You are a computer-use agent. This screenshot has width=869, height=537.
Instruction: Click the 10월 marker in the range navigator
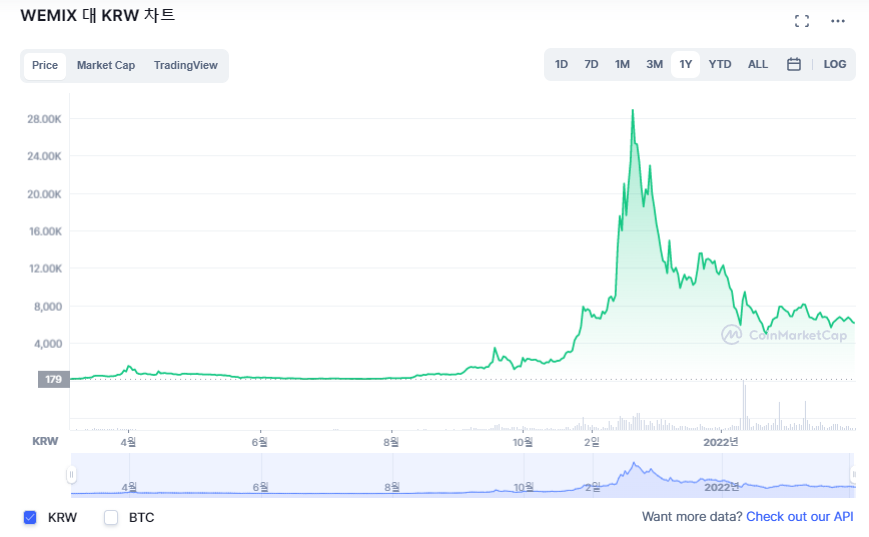[x=524, y=487]
